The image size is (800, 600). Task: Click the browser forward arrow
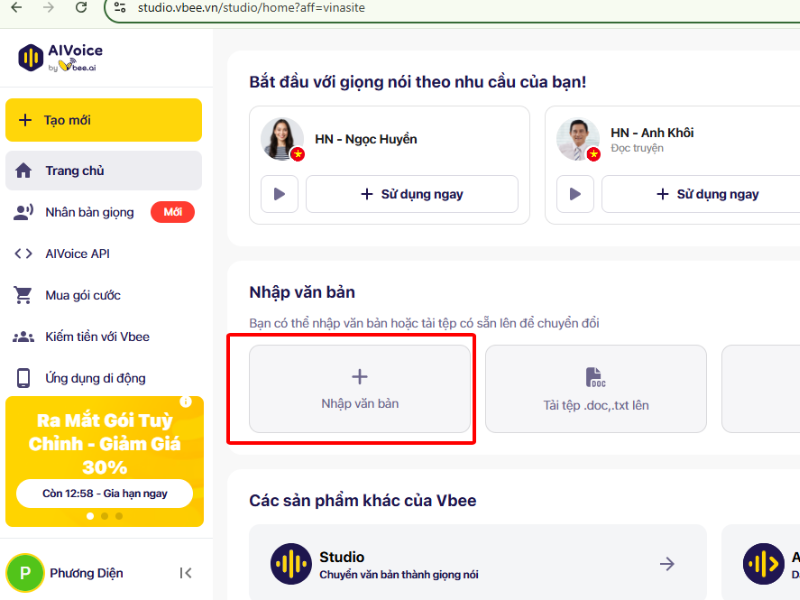pos(48,8)
